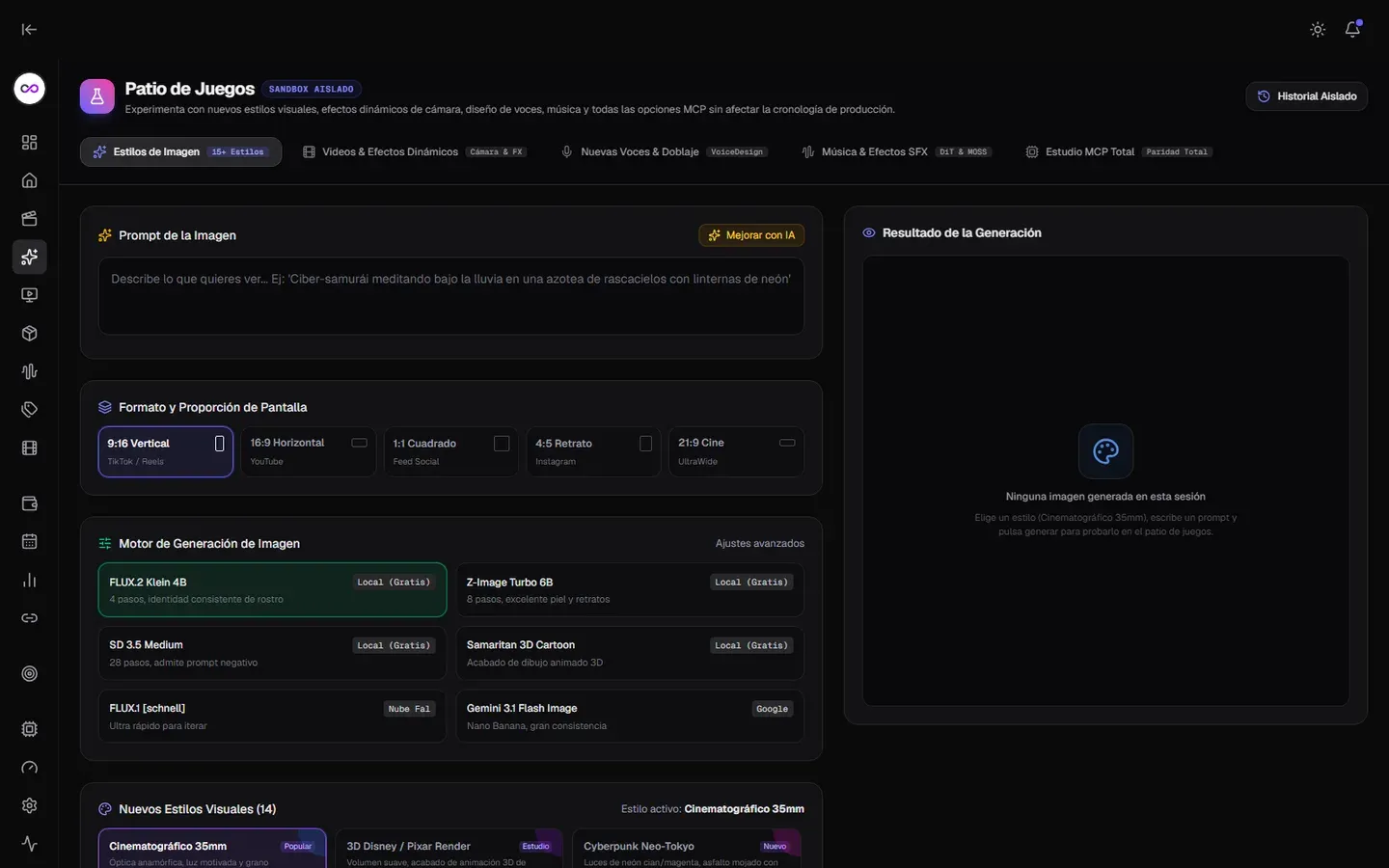Open the dashboard grid icon in the sidebar
The image size is (1389, 868).
[x=30, y=143]
